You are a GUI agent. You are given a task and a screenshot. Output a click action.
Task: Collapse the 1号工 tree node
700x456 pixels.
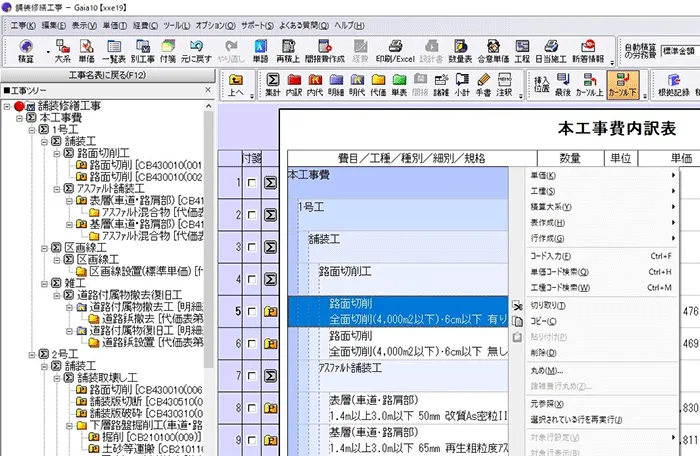coord(32,130)
